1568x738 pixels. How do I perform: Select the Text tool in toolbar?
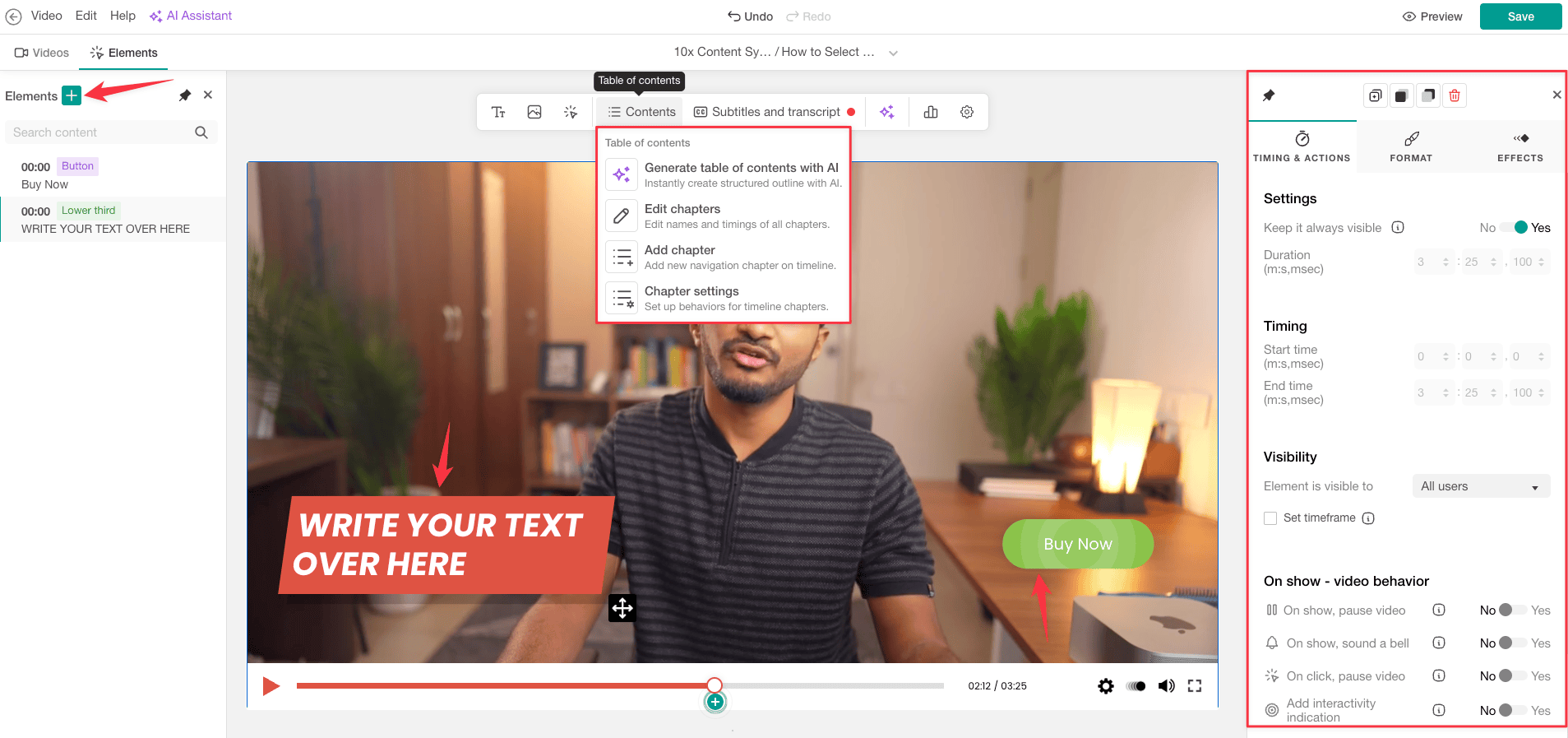pyautogui.click(x=498, y=112)
